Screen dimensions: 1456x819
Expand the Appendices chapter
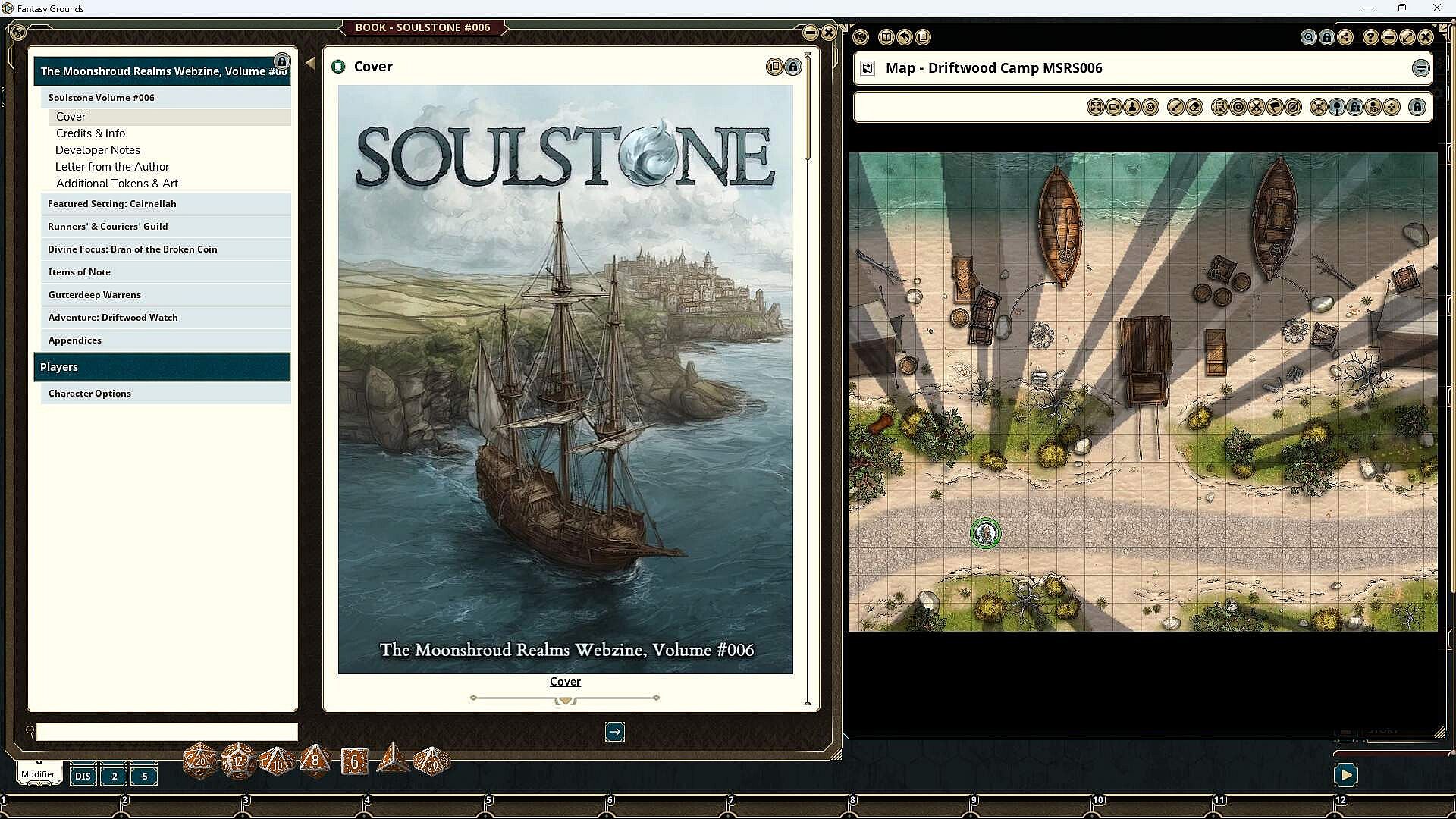pyautogui.click(x=166, y=340)
